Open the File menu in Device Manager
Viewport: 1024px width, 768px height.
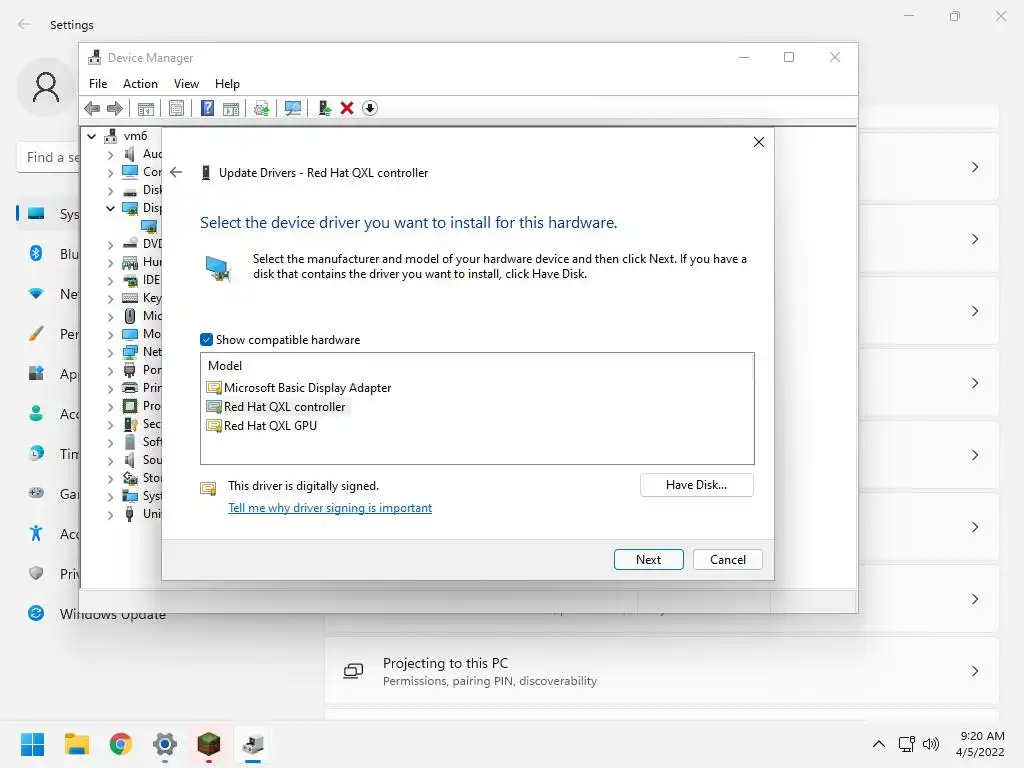(98, 84)
